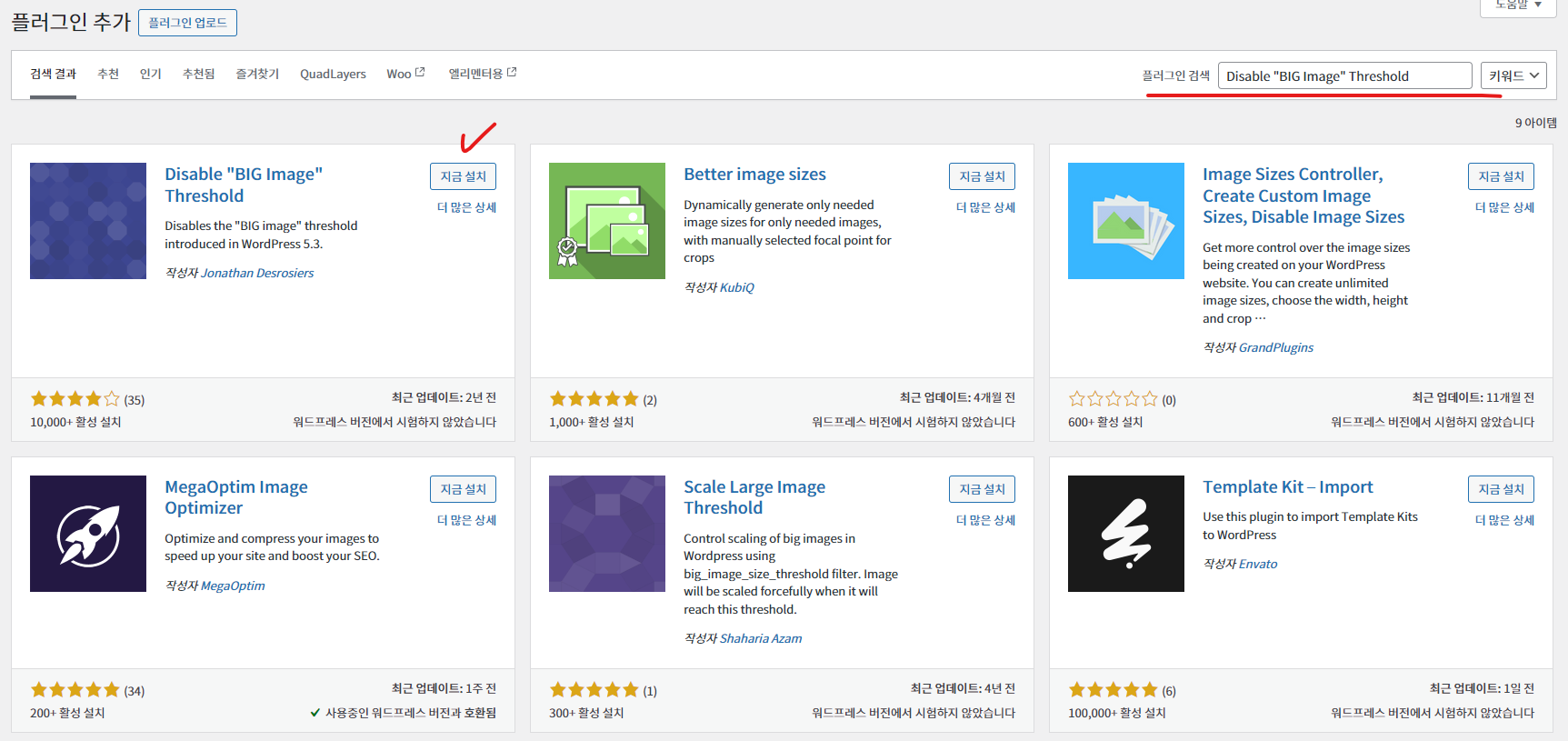Screen dimensions: 1568x741
Task: Click the MegaOptim rocket plugin icon
Action: point(88,534)
